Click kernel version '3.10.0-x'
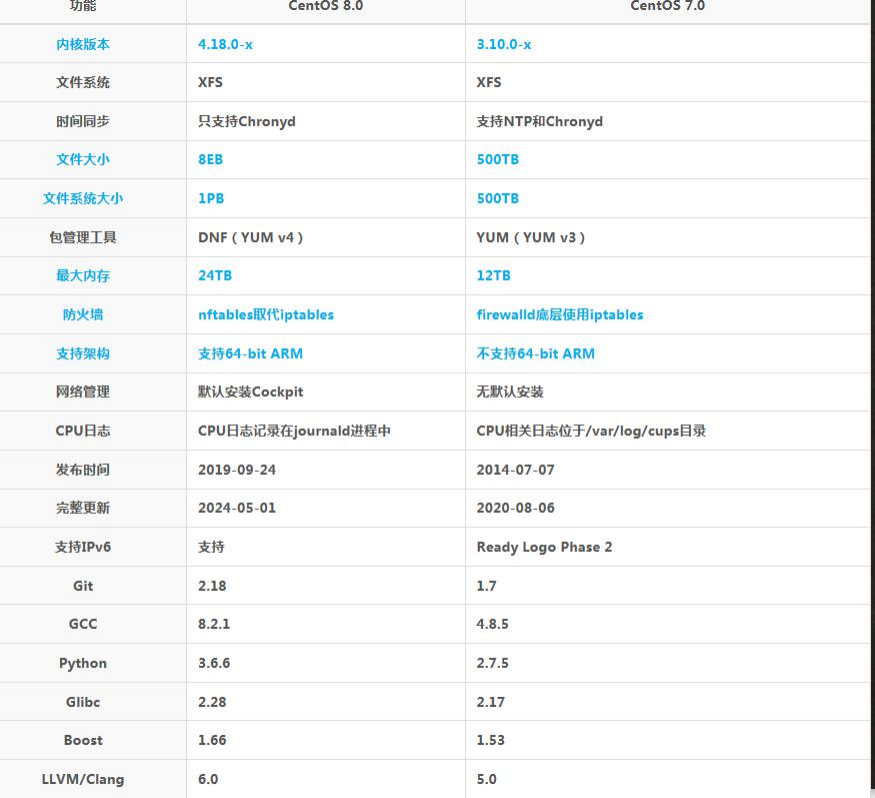Screen dimensions: 875x798 click(x=504, y=44)
